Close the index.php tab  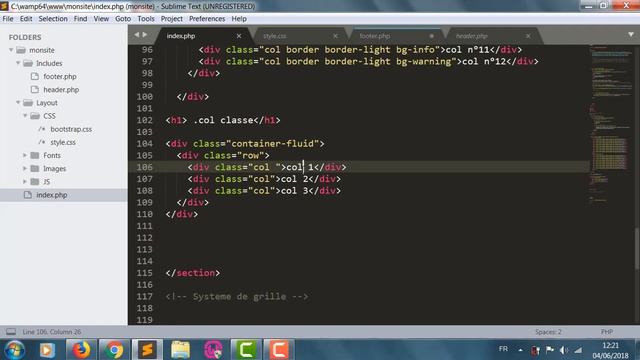pyautogui.click(x=239, y=36)
